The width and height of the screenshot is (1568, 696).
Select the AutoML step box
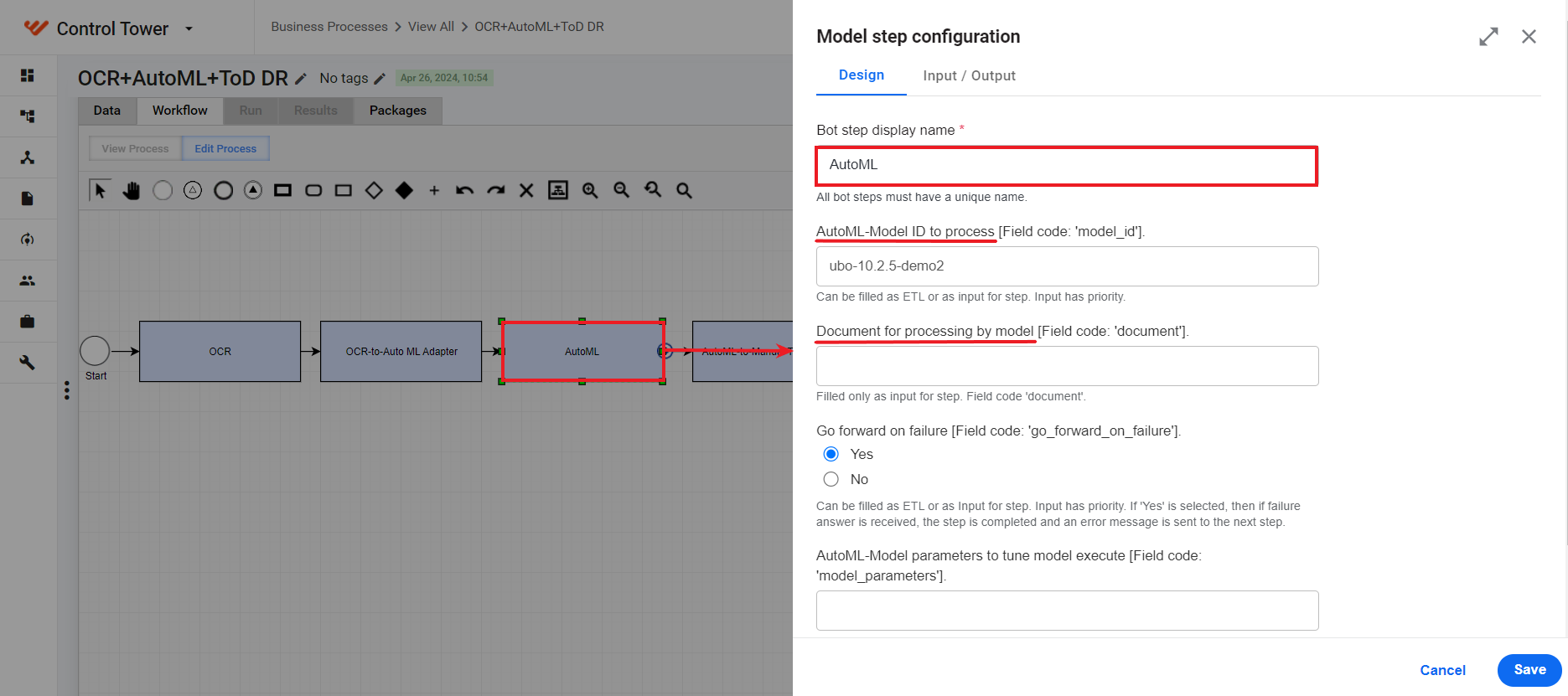(x=582, y=352)
